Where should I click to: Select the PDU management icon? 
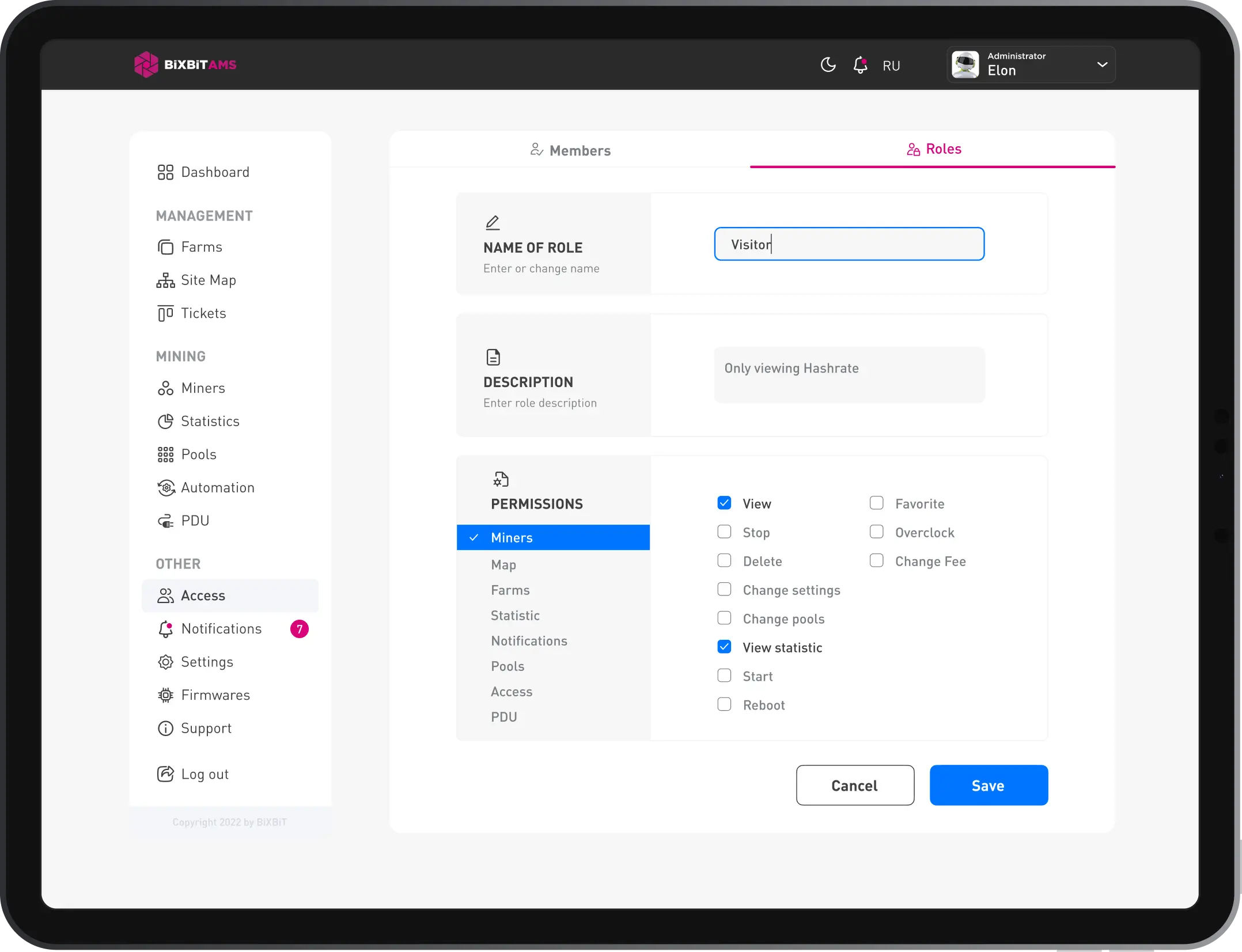tap(166, 520)
